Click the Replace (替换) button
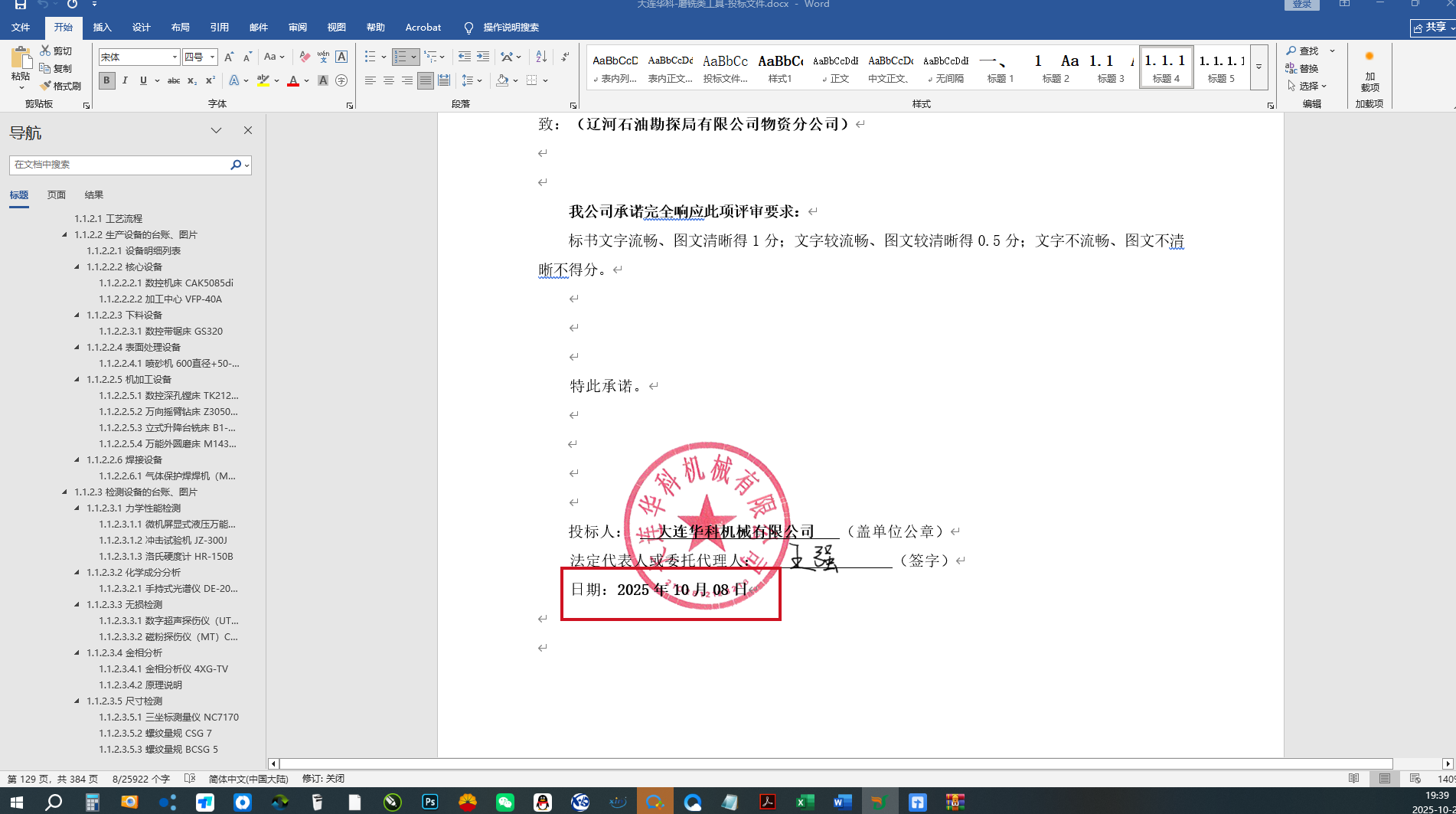The height and width of the screenshot is (814, 1456). click(x=1302, y=68)
